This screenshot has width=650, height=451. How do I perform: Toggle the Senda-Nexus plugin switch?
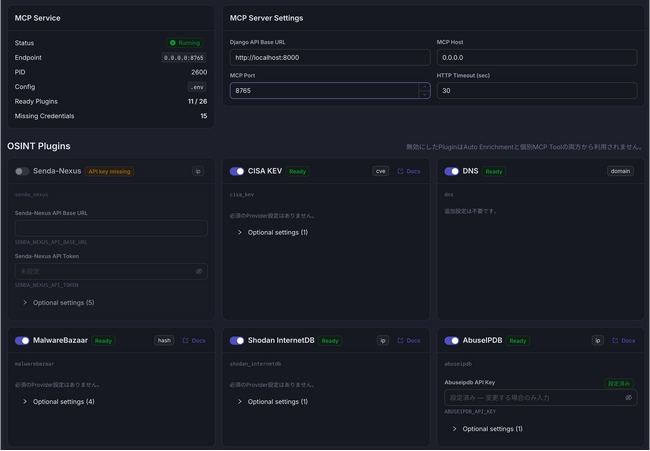click(x=22, y=171)
